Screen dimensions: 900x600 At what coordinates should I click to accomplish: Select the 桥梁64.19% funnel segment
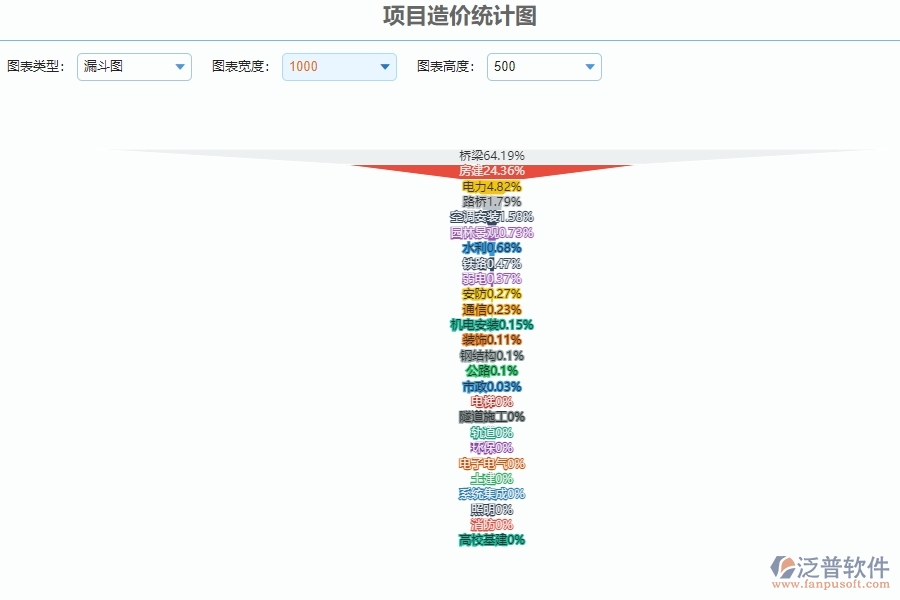click(490, 156)
